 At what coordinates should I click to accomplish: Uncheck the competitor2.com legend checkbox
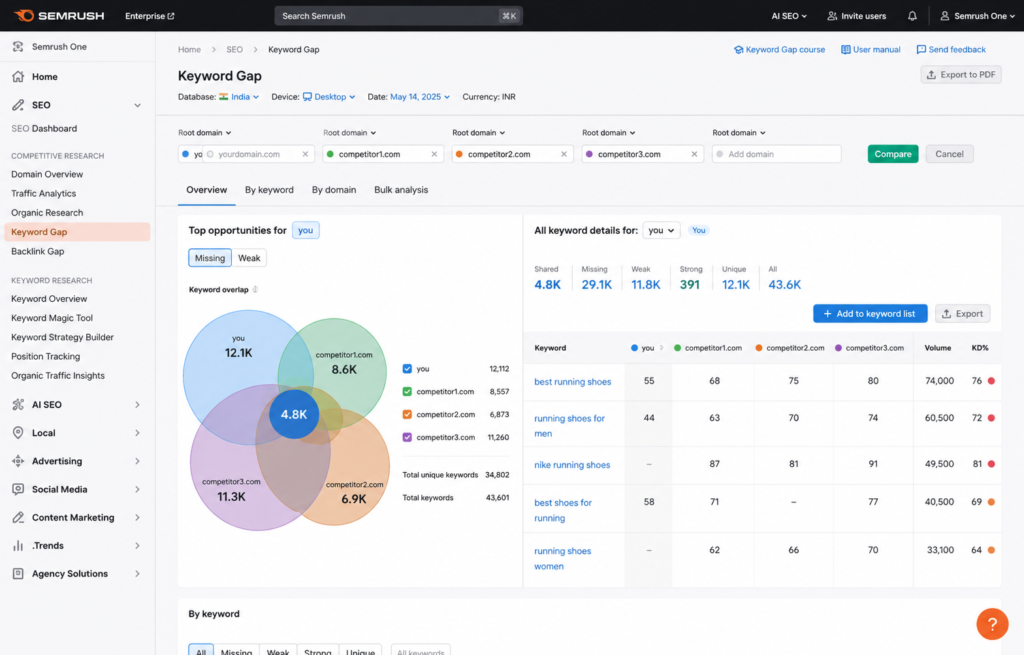pos(408,415)
